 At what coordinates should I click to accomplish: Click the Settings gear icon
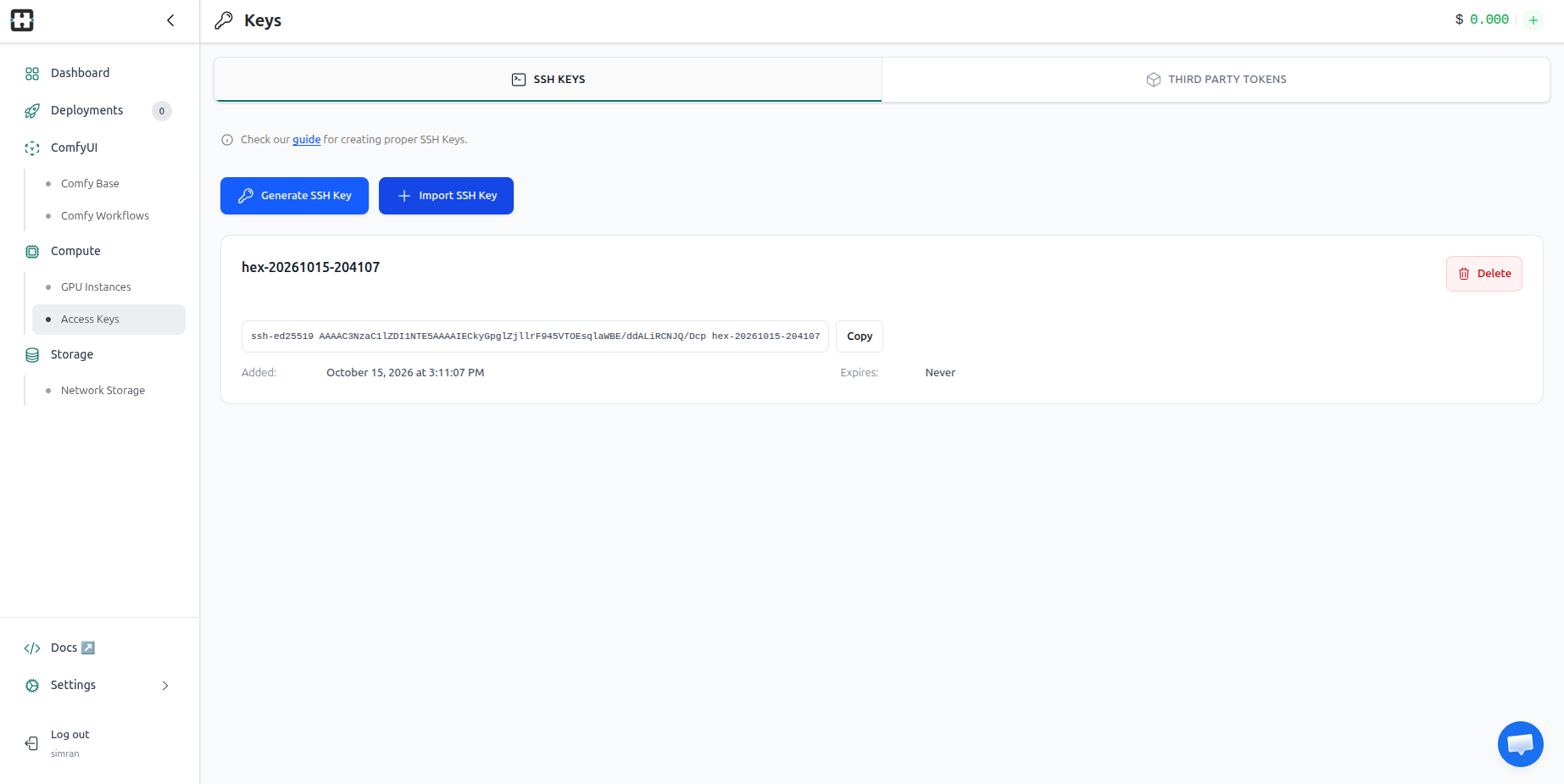click(x=32, y=686)
